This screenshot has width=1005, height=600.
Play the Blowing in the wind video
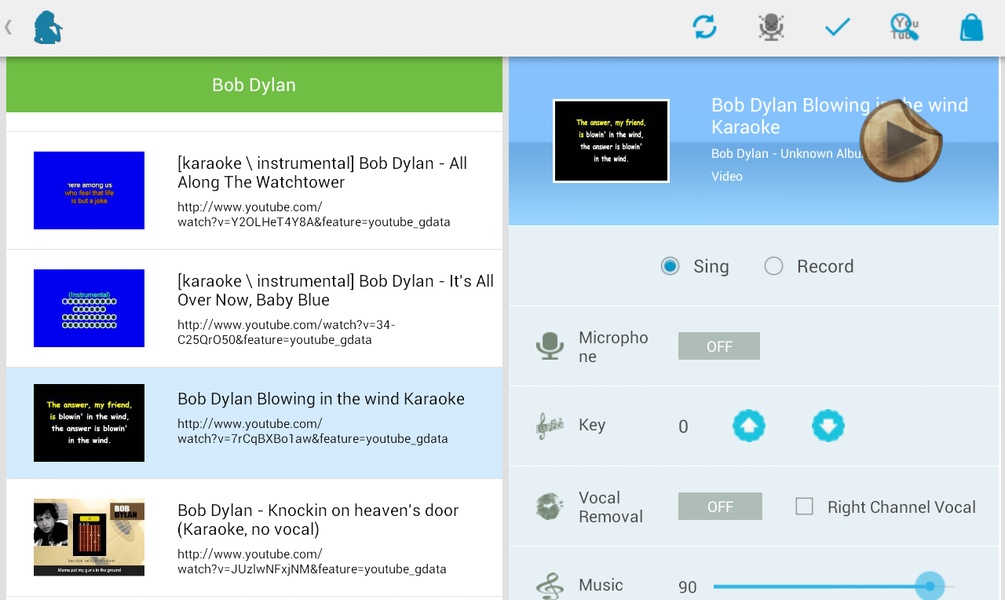[x=901, y=140]
